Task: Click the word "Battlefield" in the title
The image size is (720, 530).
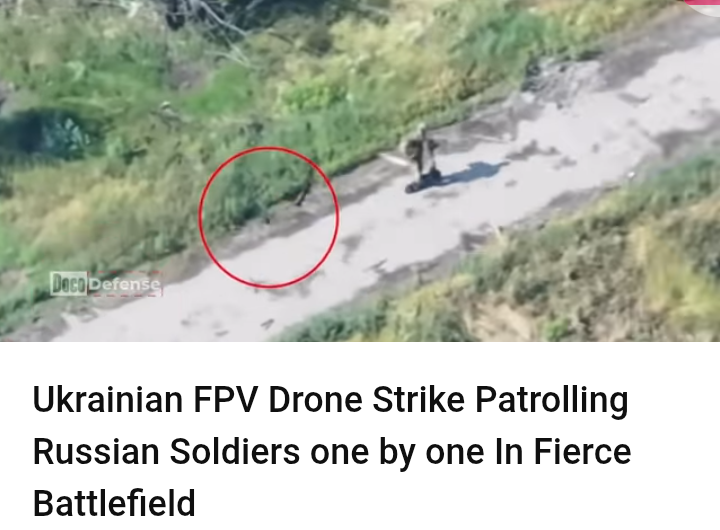Action: (114, 503)
